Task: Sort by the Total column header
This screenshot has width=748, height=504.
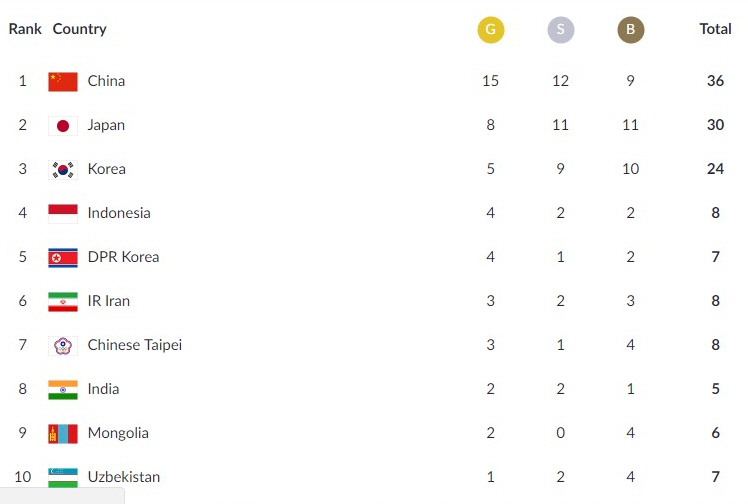Action: [715, 29]
